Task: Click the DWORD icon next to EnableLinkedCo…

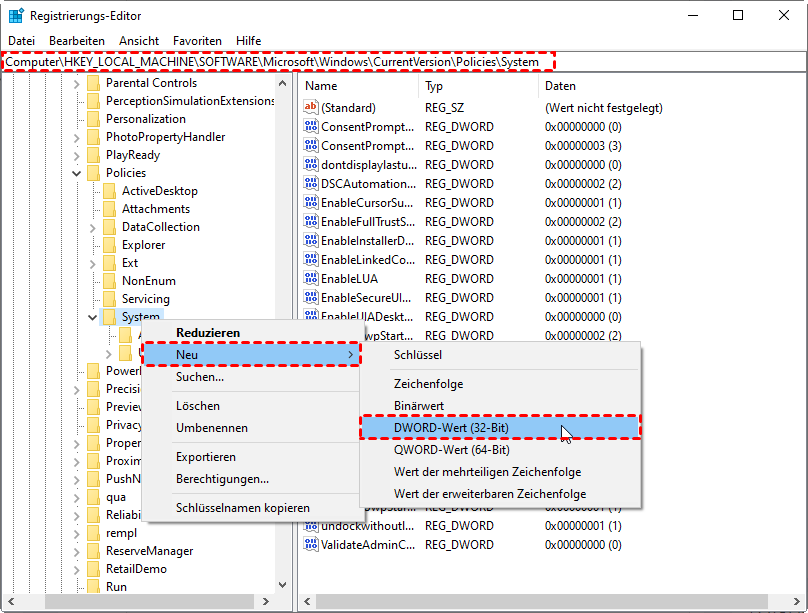Action: [311, 260]
